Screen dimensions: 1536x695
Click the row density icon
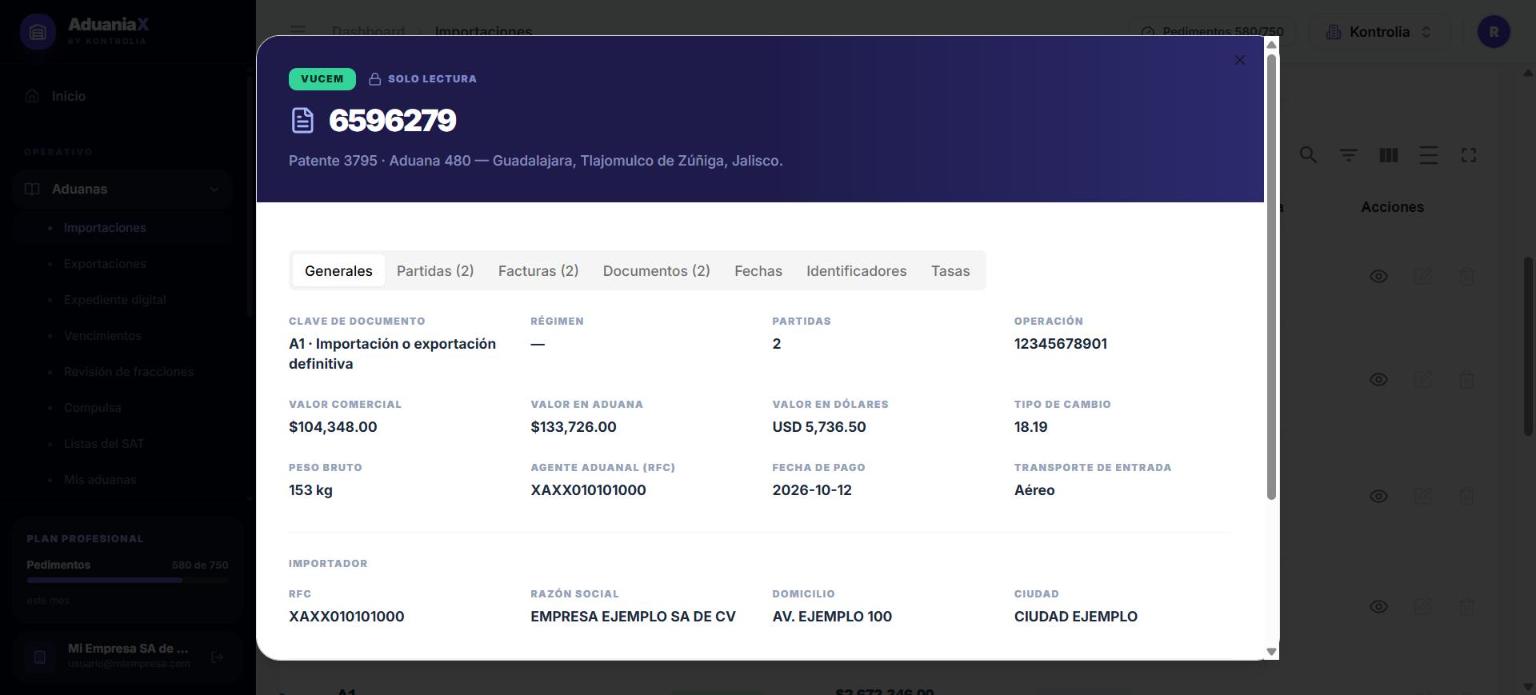1428,155
